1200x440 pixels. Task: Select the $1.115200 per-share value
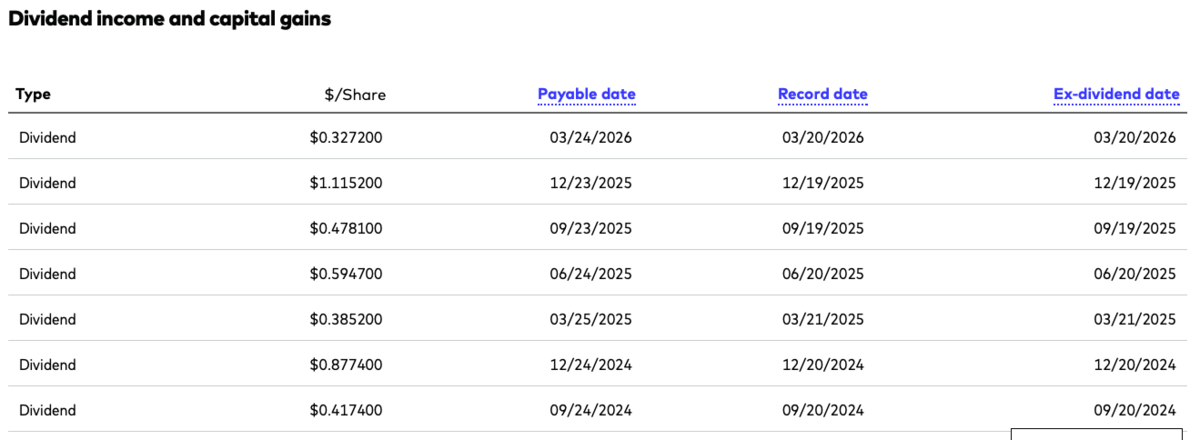pyautogui.click(x=346, y=183)
